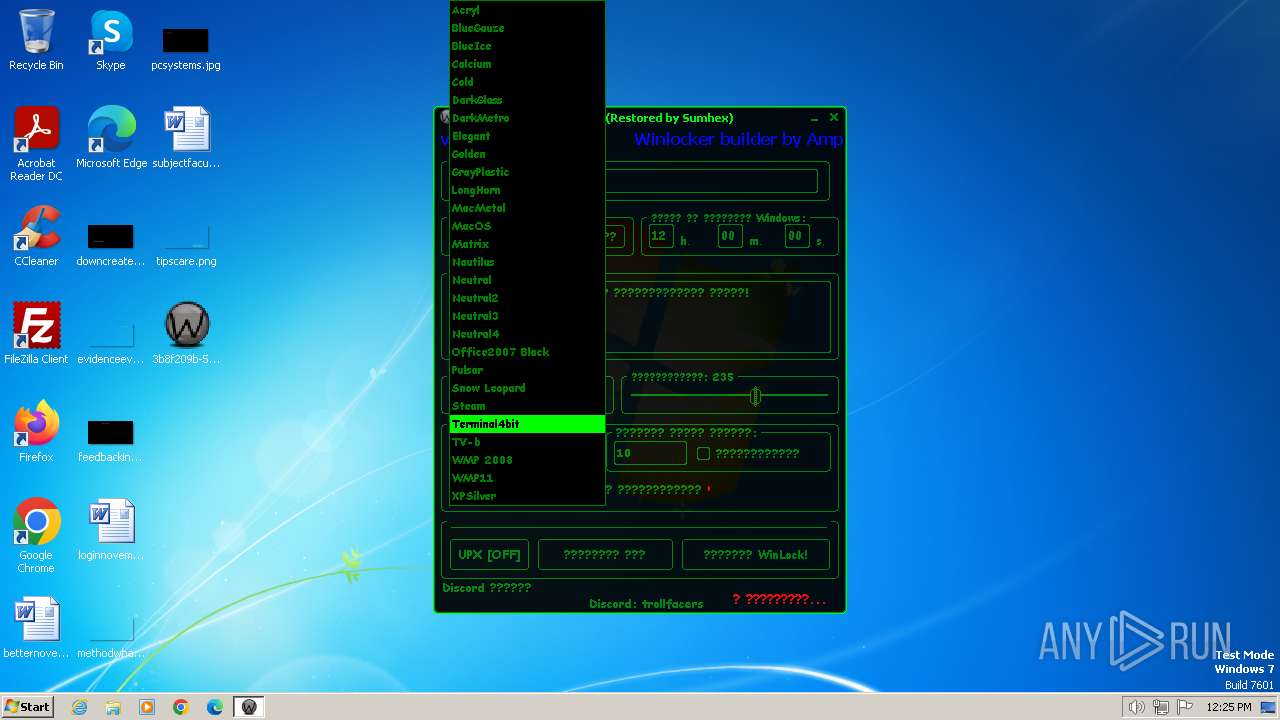Select the DarkGlass skin option
The image size is (1280, 720).
pos(527,100)
